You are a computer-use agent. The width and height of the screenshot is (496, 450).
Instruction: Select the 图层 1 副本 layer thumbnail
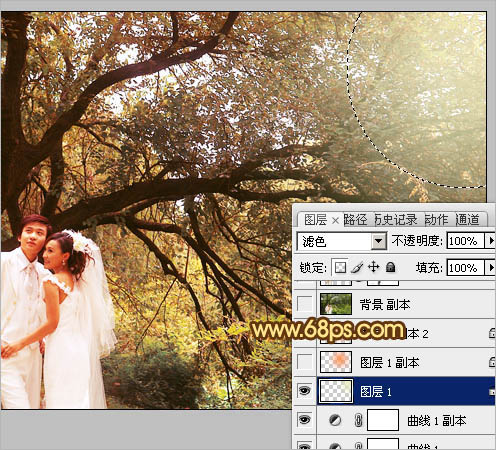click(x=336, y=362)
